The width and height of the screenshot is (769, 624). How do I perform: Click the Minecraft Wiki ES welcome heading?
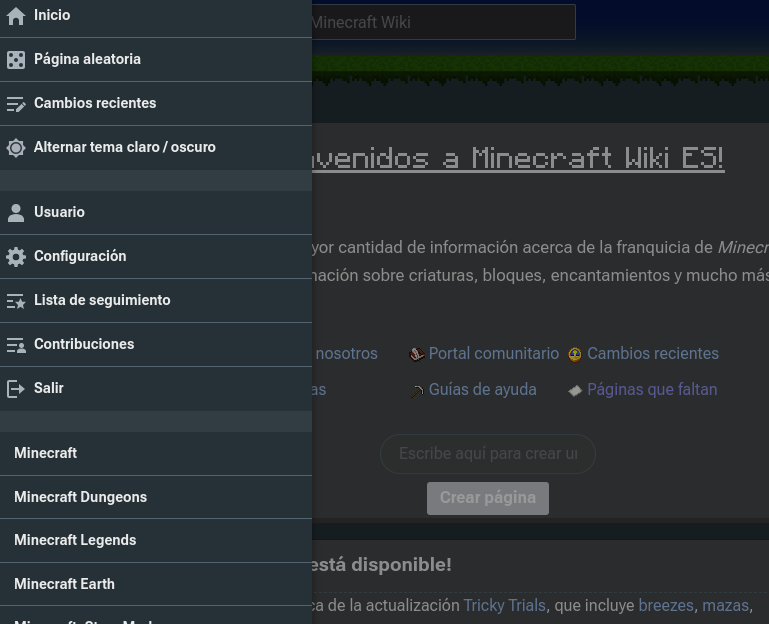[518, 158]
